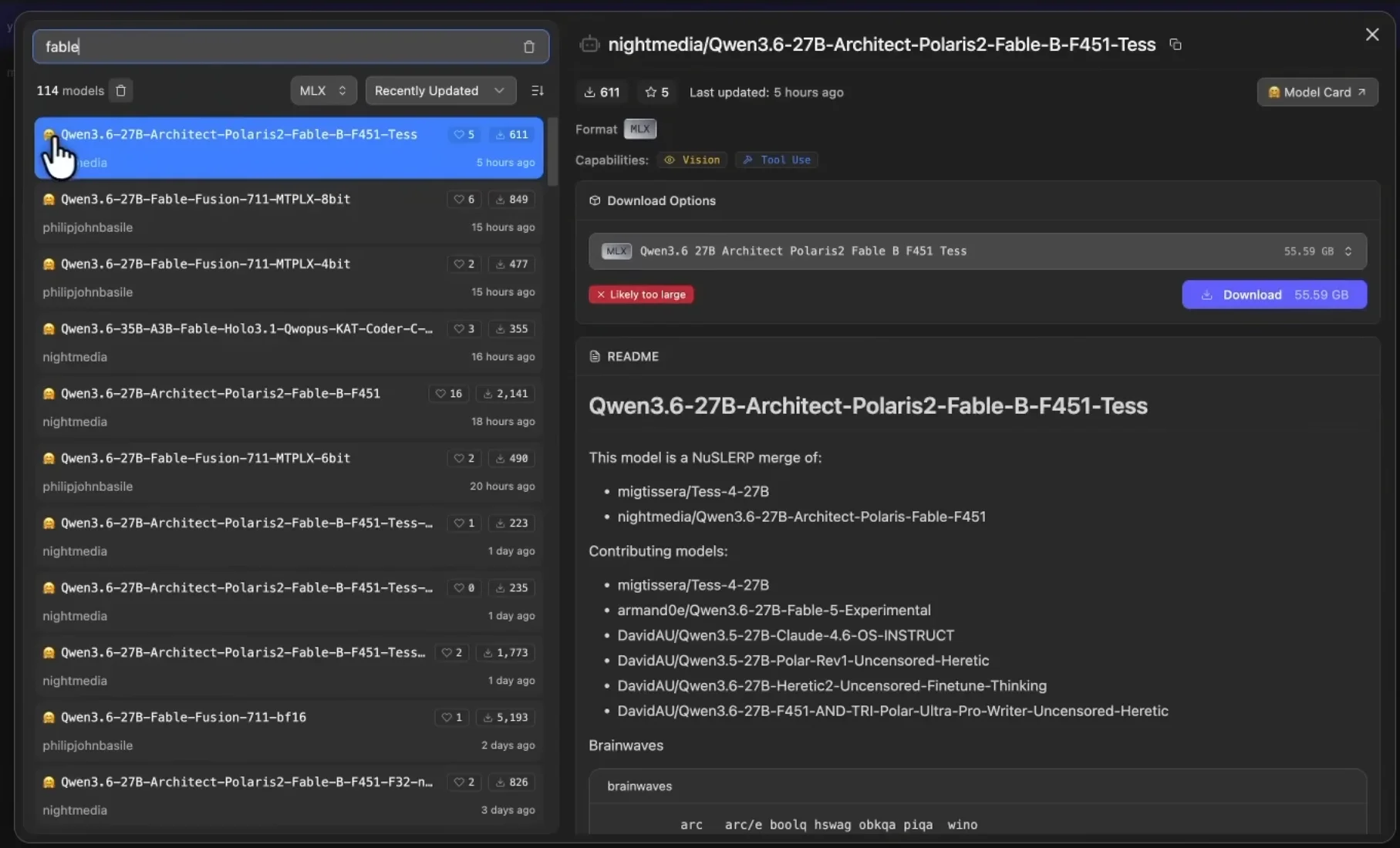The height and width of the screenshot is (848, 1400).
Task: Click "DavidAU/Qwen3.5-27B-Claude-4.6-OS-INSTRUCT" in the README
Action: (785, 636)
